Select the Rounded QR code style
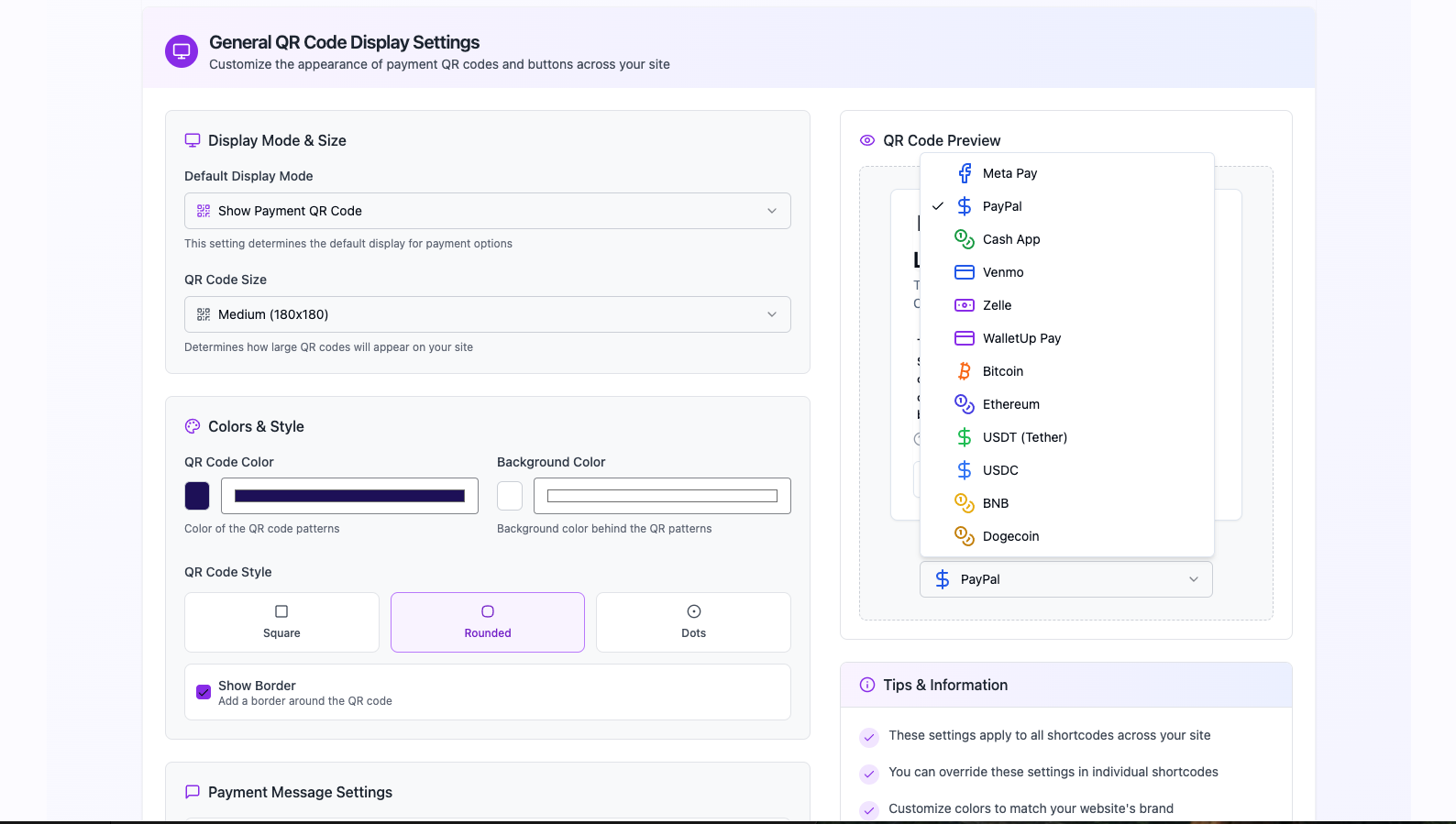 click(488, 622)
